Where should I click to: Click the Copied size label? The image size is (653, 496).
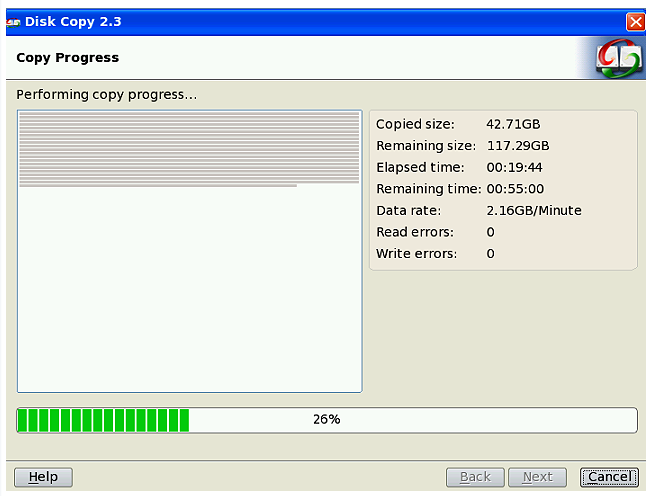click(x=415, y=124)
